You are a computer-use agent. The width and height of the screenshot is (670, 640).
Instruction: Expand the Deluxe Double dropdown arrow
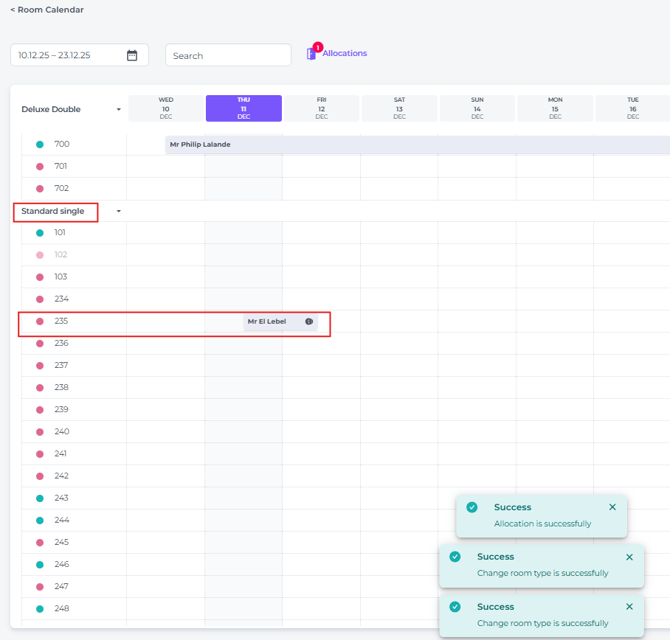coord(119,110)
